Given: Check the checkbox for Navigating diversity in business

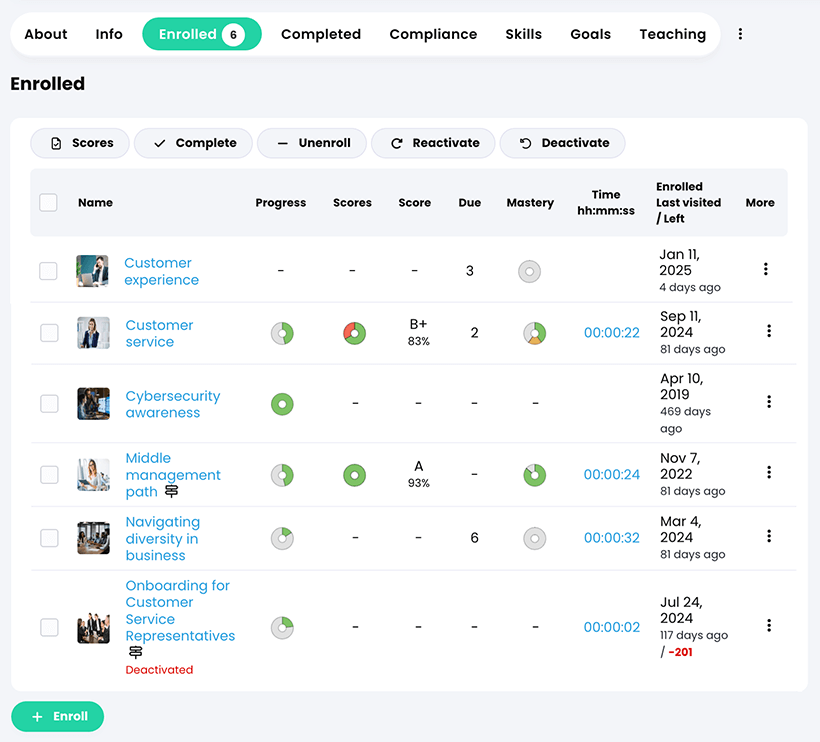Looking at the screenshot, I should 48,538.
